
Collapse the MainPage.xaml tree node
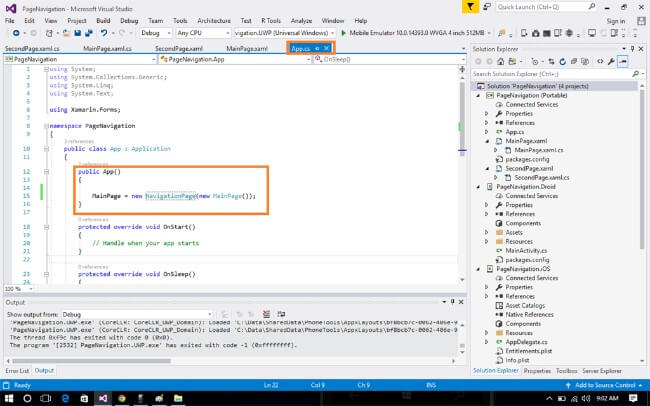(486, 141)
